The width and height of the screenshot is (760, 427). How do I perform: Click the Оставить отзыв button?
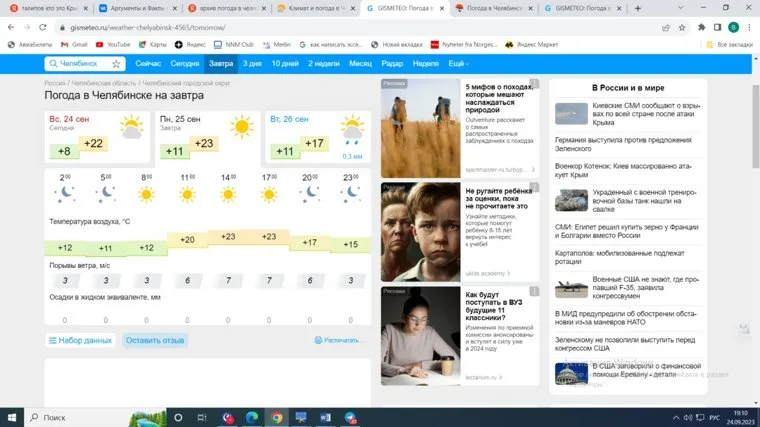point(155,340)
